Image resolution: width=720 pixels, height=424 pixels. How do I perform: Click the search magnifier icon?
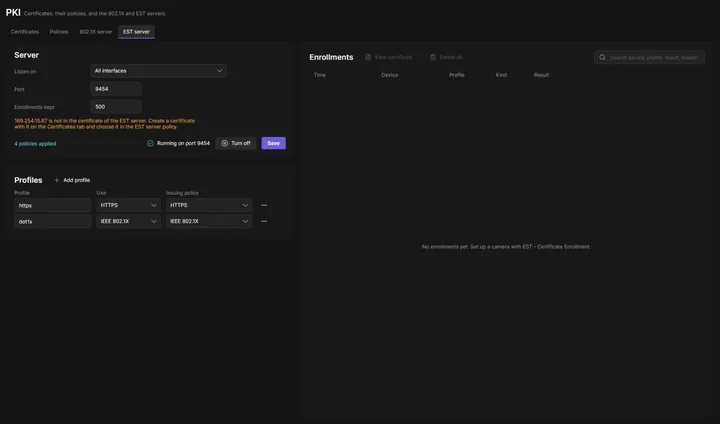point(602,57)
